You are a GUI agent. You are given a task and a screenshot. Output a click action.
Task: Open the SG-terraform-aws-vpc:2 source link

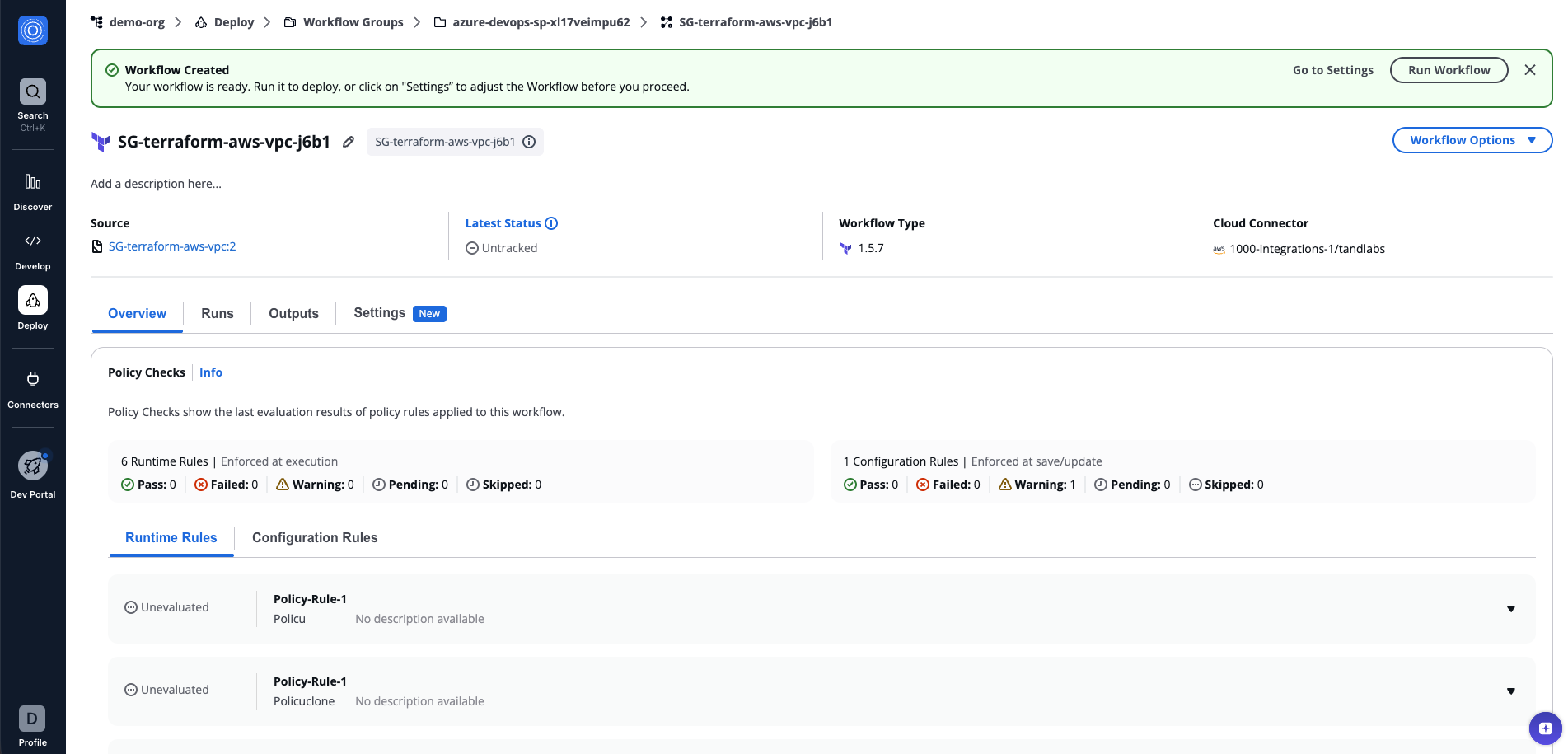point(172,246)
